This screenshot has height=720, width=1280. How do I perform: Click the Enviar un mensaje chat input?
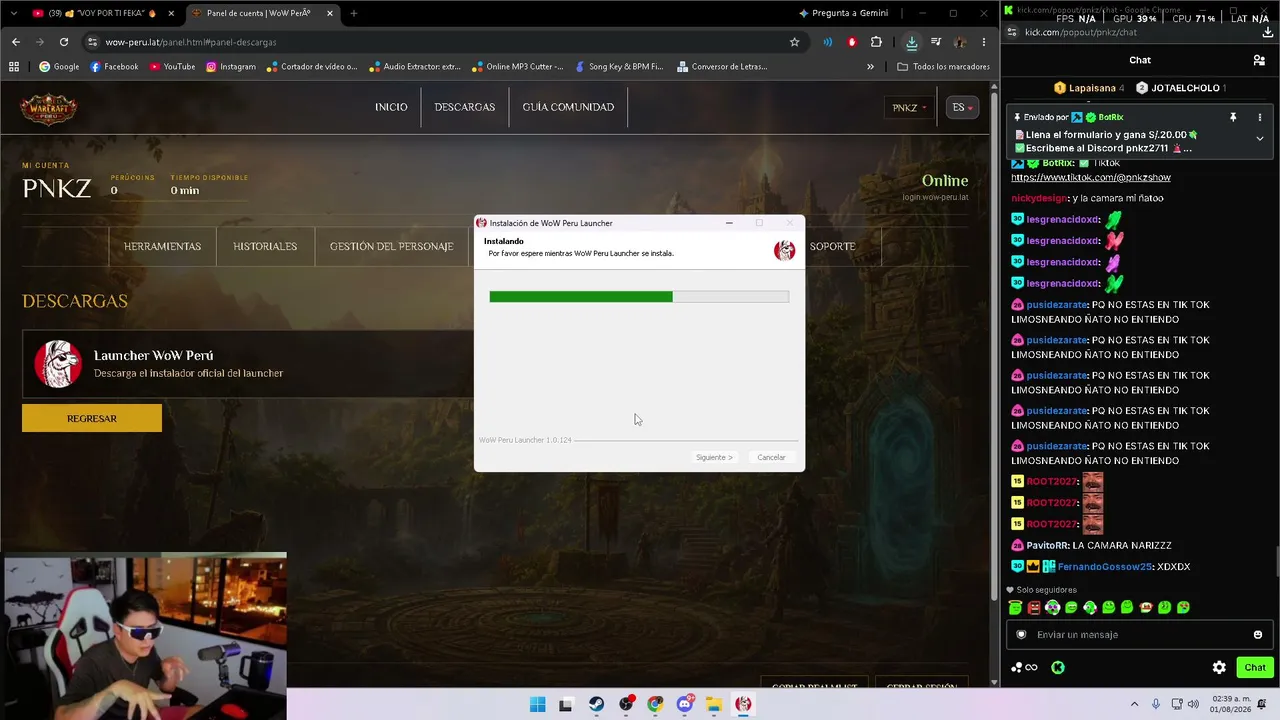(1138, 634)
